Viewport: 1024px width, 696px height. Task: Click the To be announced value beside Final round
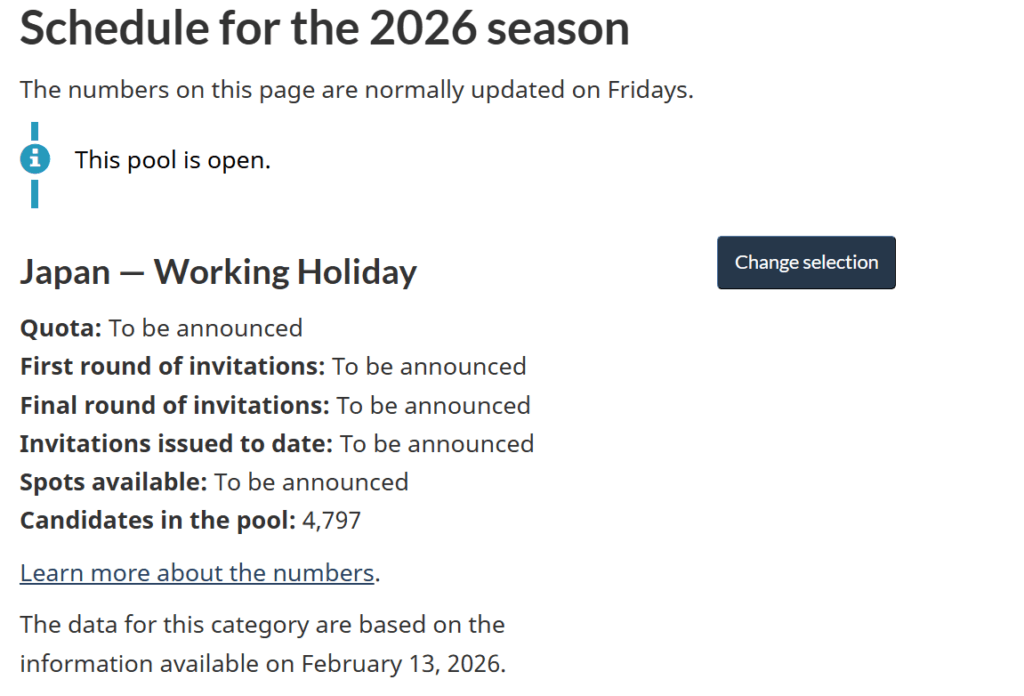433,405
